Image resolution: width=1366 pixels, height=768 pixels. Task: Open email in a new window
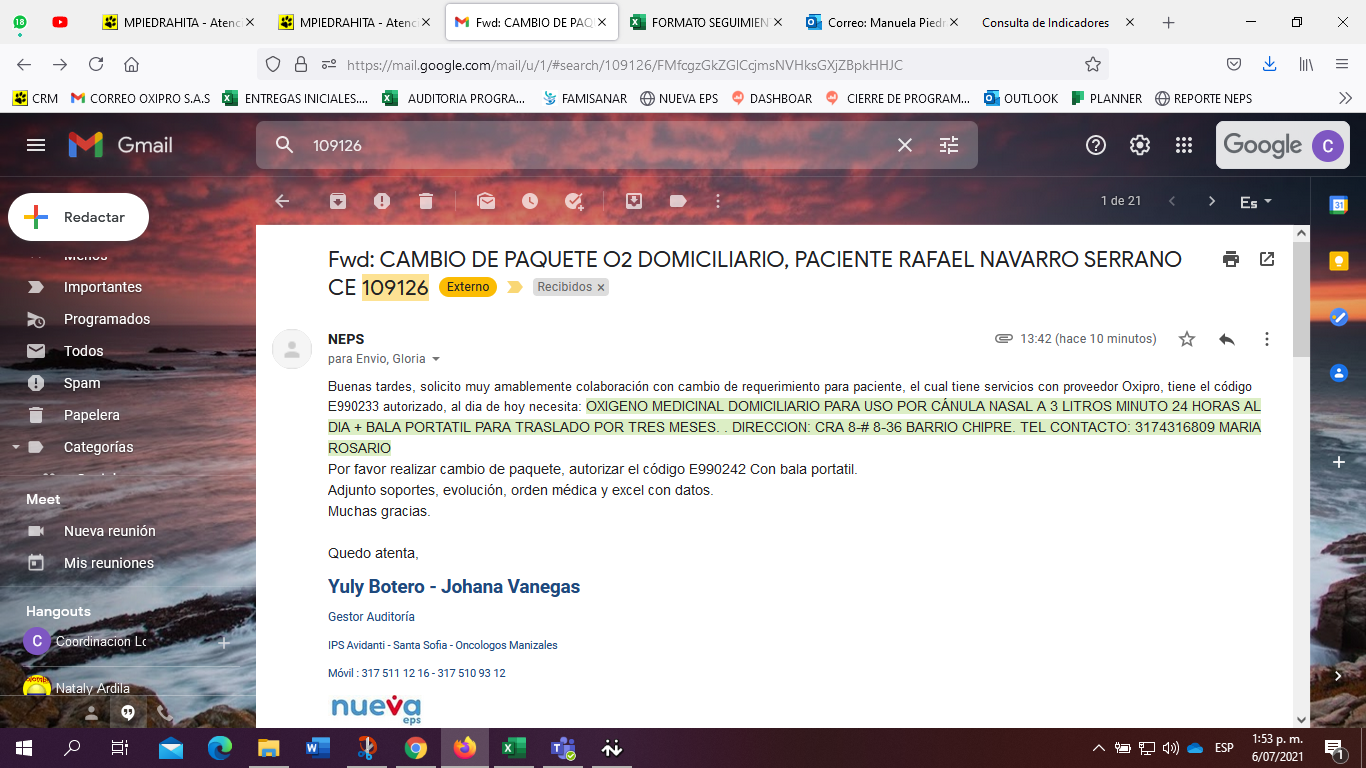pyautogui.click(x=1267, y=259)
